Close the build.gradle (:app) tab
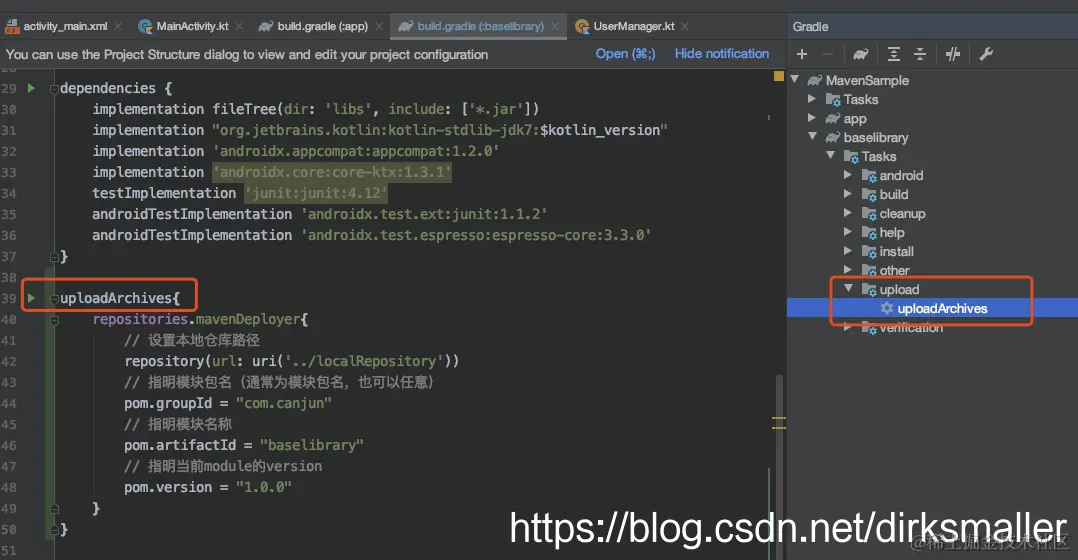 point(379,26)
